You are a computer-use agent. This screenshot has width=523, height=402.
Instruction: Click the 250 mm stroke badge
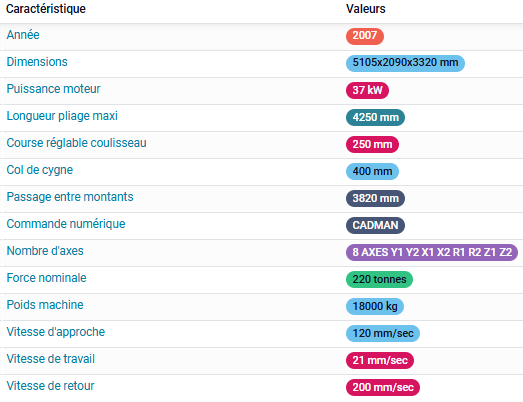point(372,144)
